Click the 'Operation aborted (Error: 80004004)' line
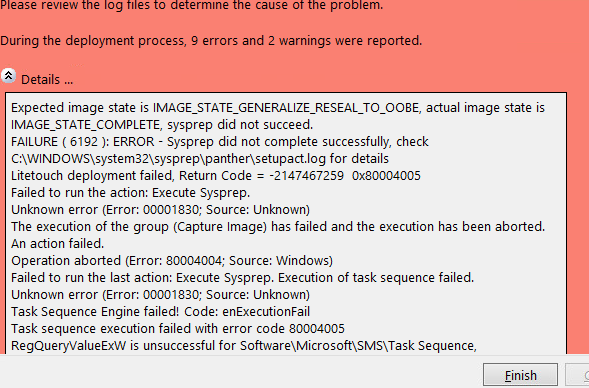Viewport: 589px width, 388px height. [172, 261]
